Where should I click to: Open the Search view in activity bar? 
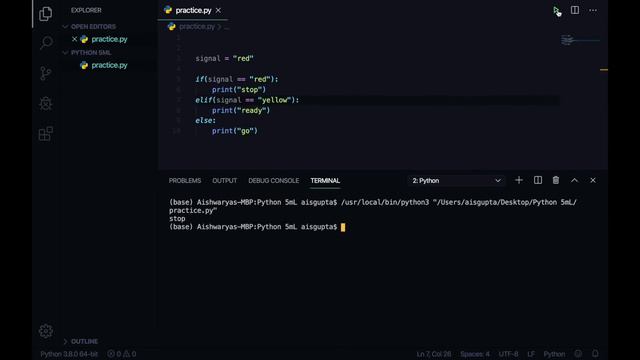tap(46, 42)
